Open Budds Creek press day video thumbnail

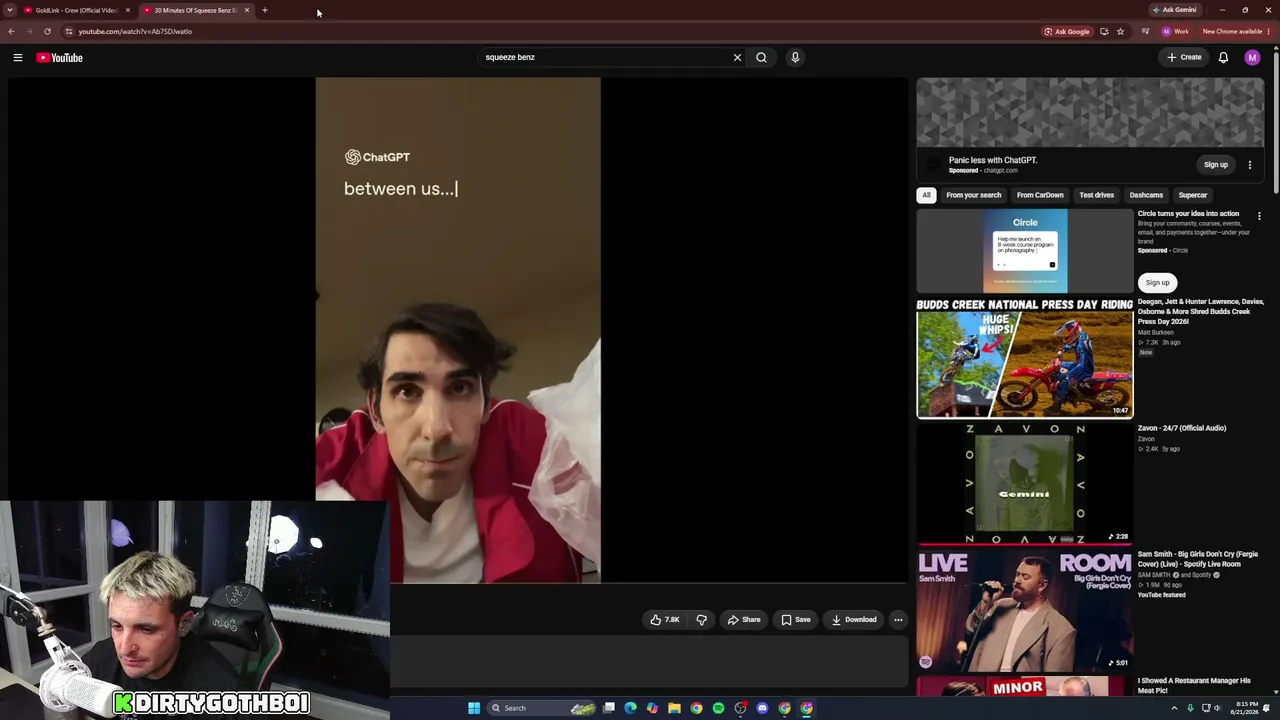coord(1025,357)
